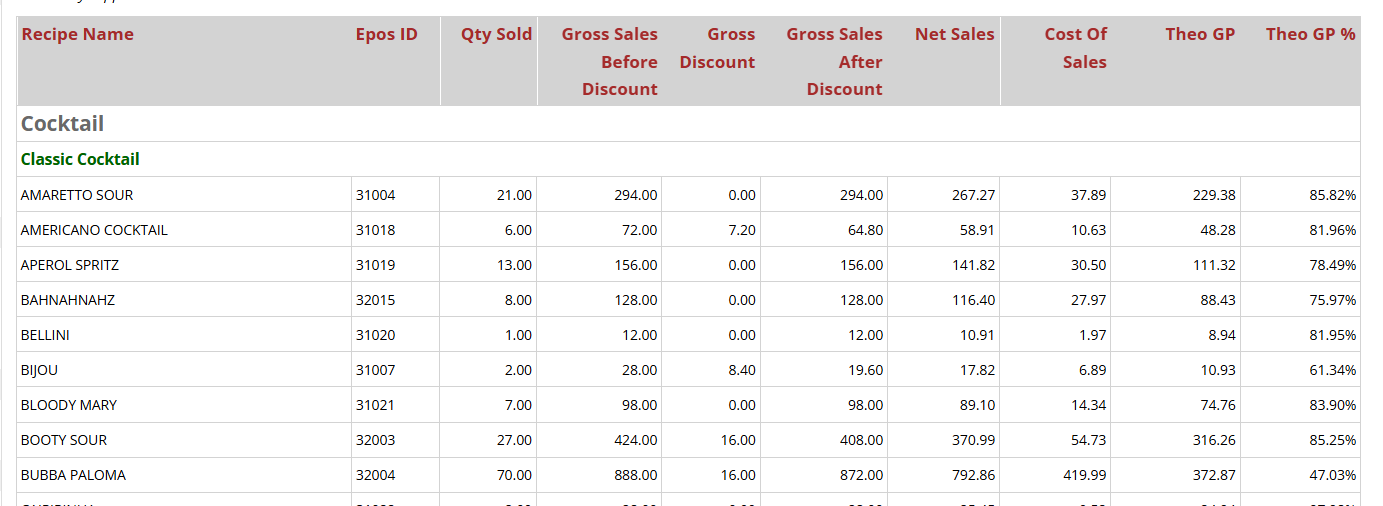Click the Epos ID column header
This screenshot has height=506, width=1383.
click(386, 35)
